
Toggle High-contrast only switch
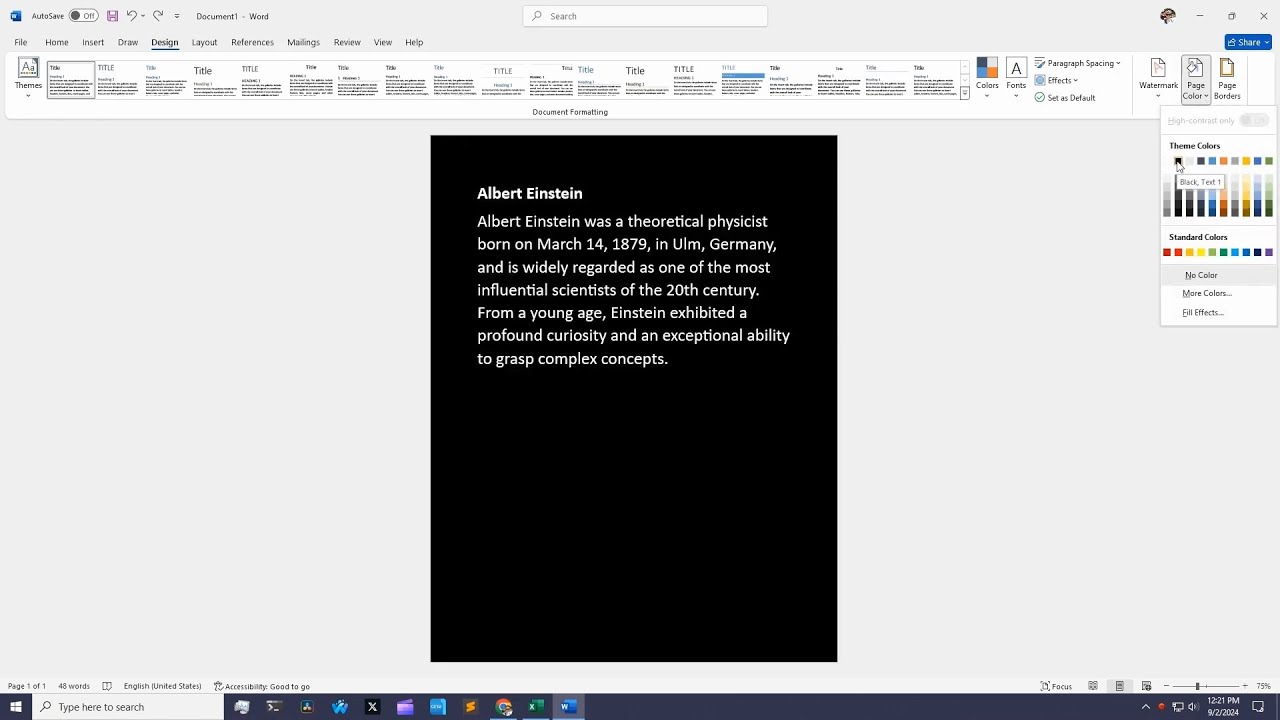tap(1253, 121)
